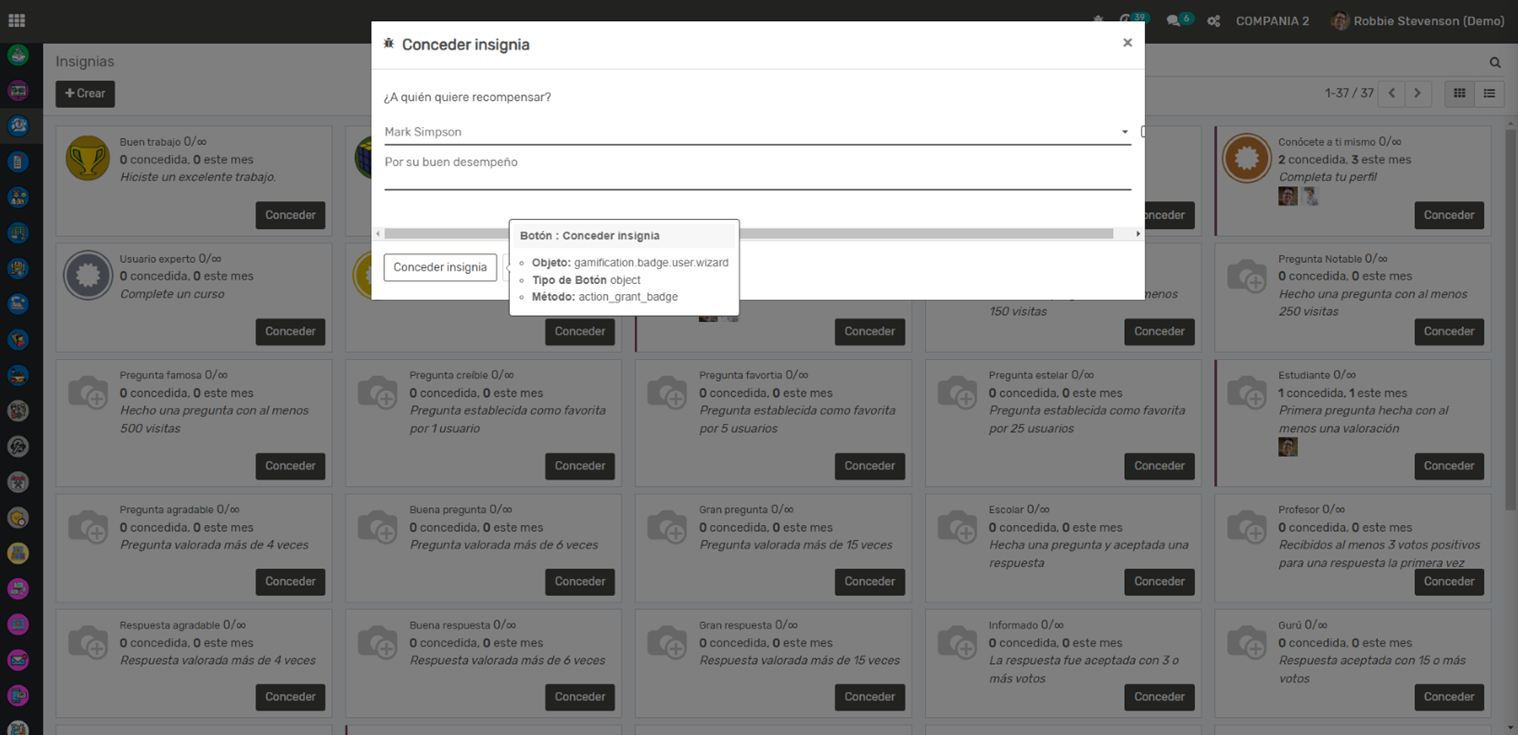1518x735 pixels.
Task: Click the gears settings icon in top bar
Action: click(x=1213, y=21)
